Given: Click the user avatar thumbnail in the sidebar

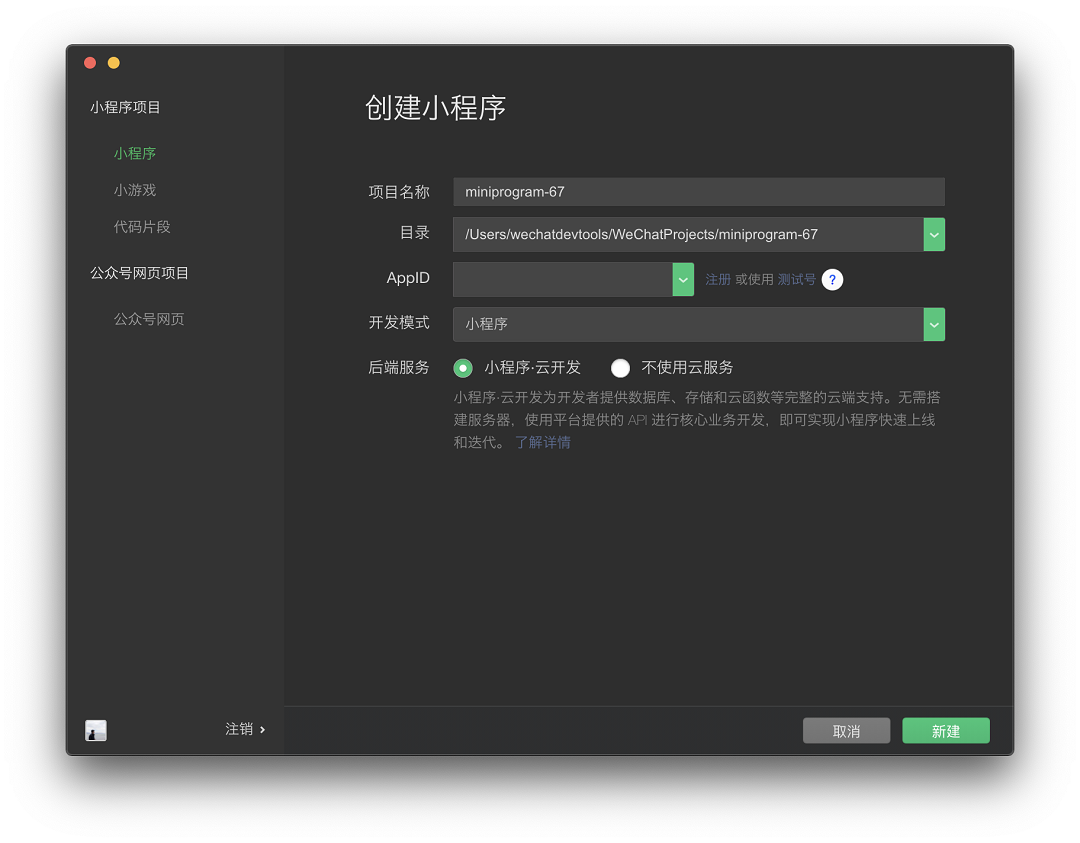Looking at the screenshot, I should (96, 730).
